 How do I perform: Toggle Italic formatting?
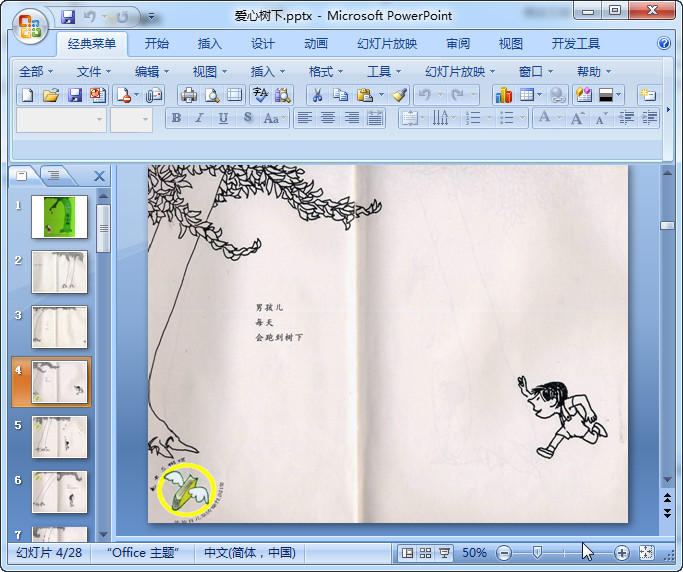click(x=199, y=118)
